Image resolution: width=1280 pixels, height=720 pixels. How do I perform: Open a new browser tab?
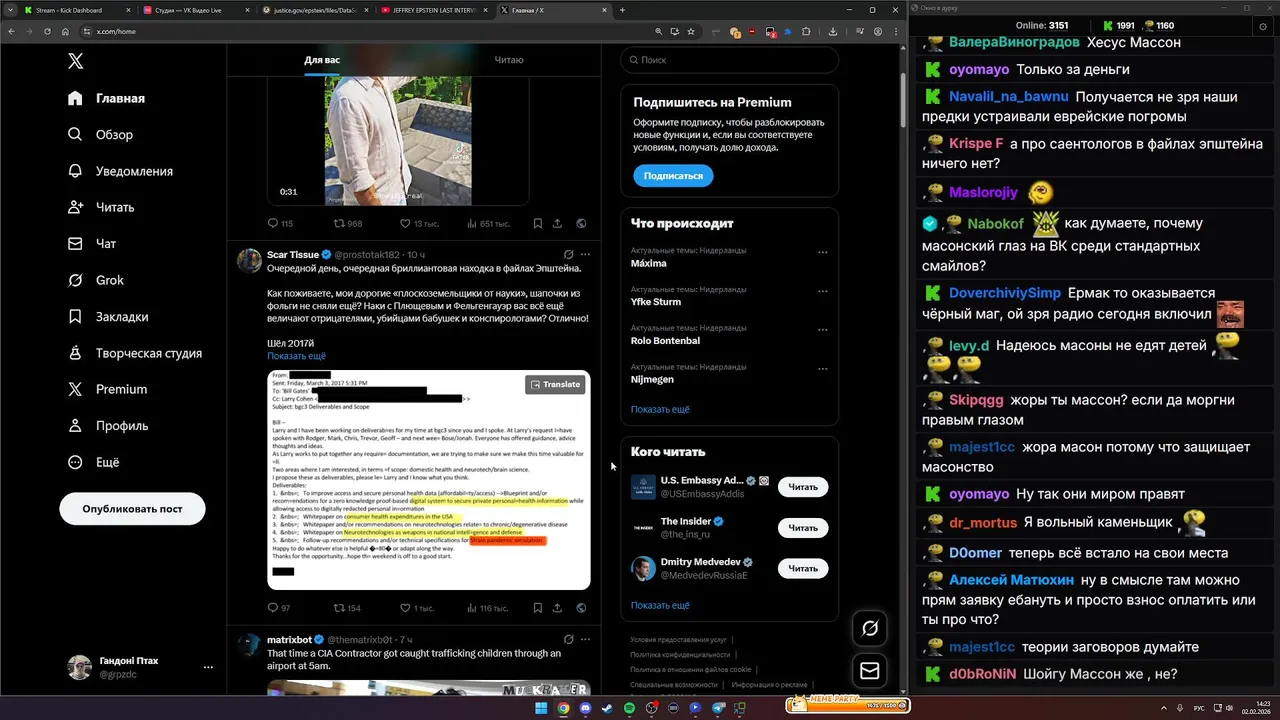click(622, 10)
